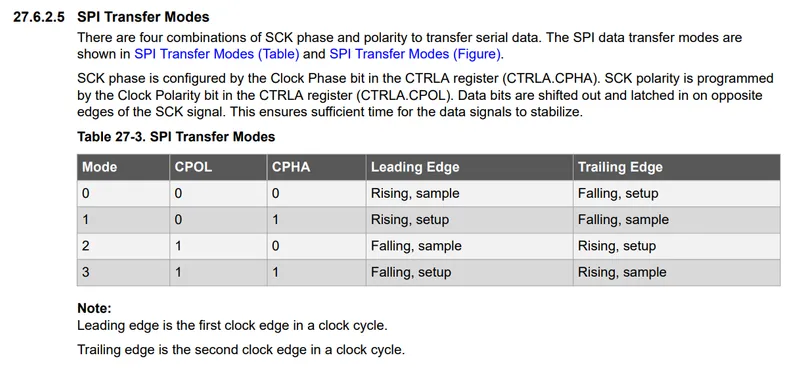Select the Mode 0 row's 'Falling, setup' cell
The height and width of the screenshot is (368, 800).
pos(677,193)
